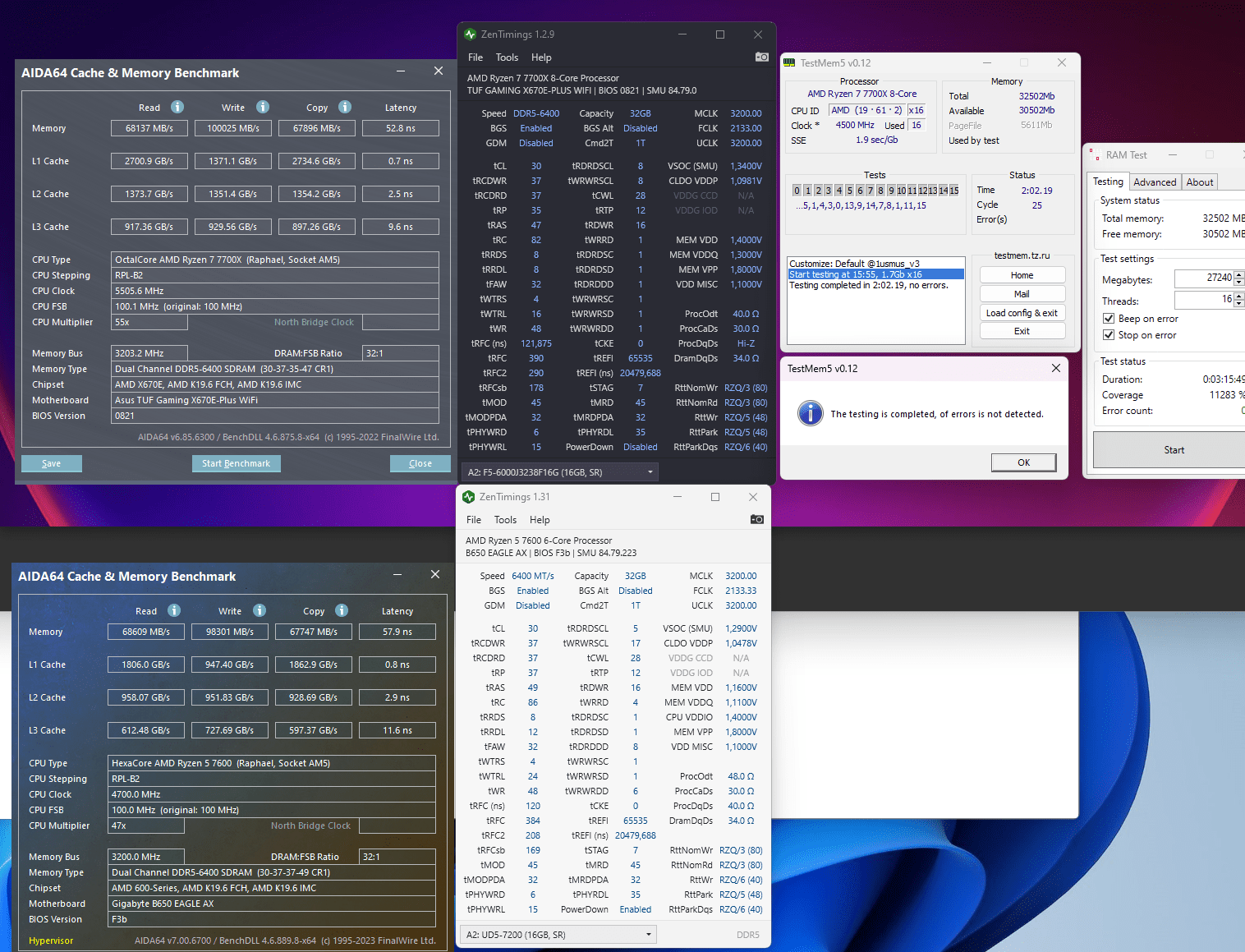This screenshot has height=952, width=1245.
Task: Enable Beep on error in RAM Test
Action: [1109, 319]
